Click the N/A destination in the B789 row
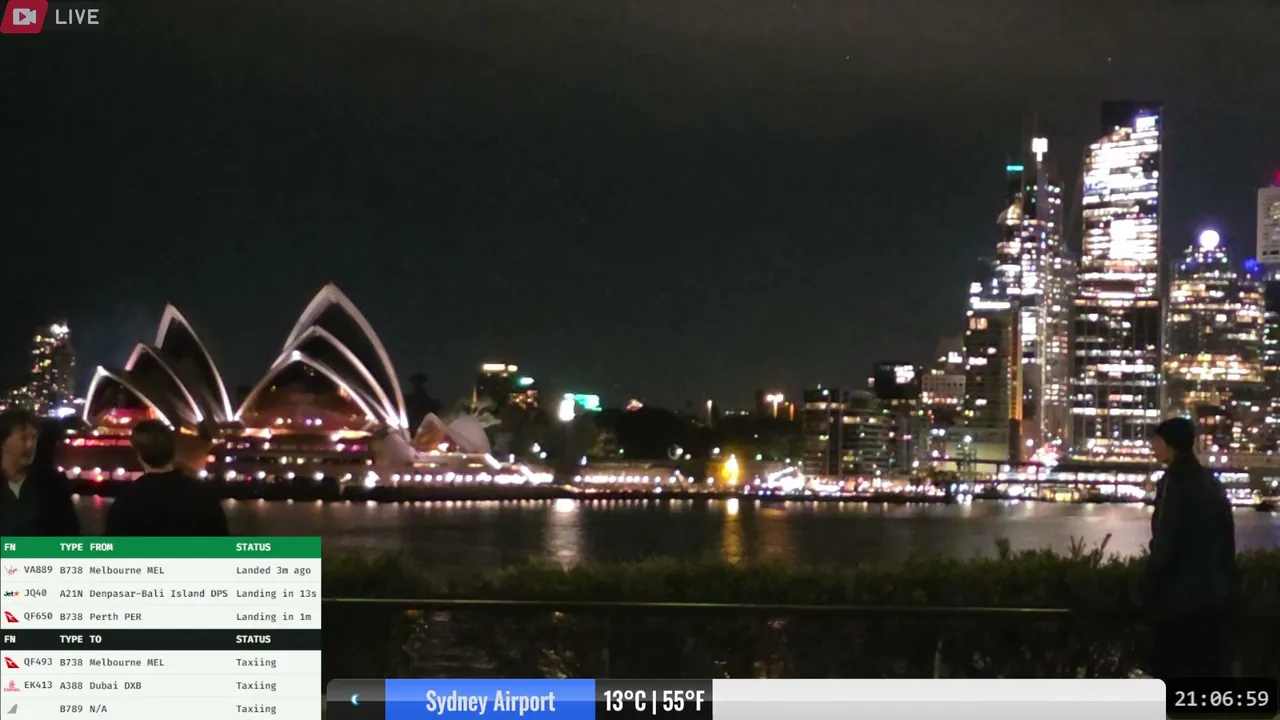This screenshot has height=720, width=1280. 98,709
